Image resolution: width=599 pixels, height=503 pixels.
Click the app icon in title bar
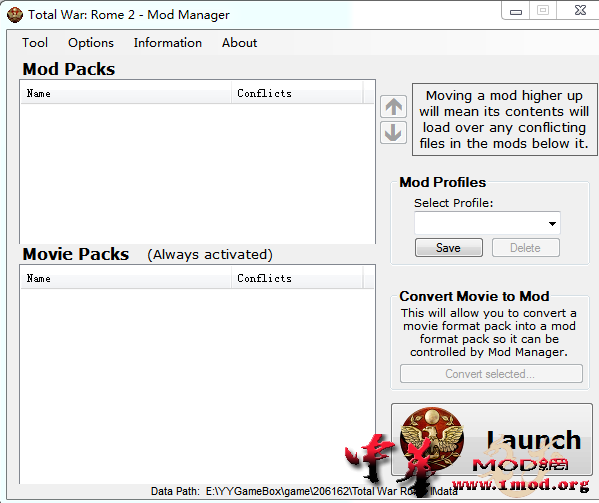[x=15, y=15]
